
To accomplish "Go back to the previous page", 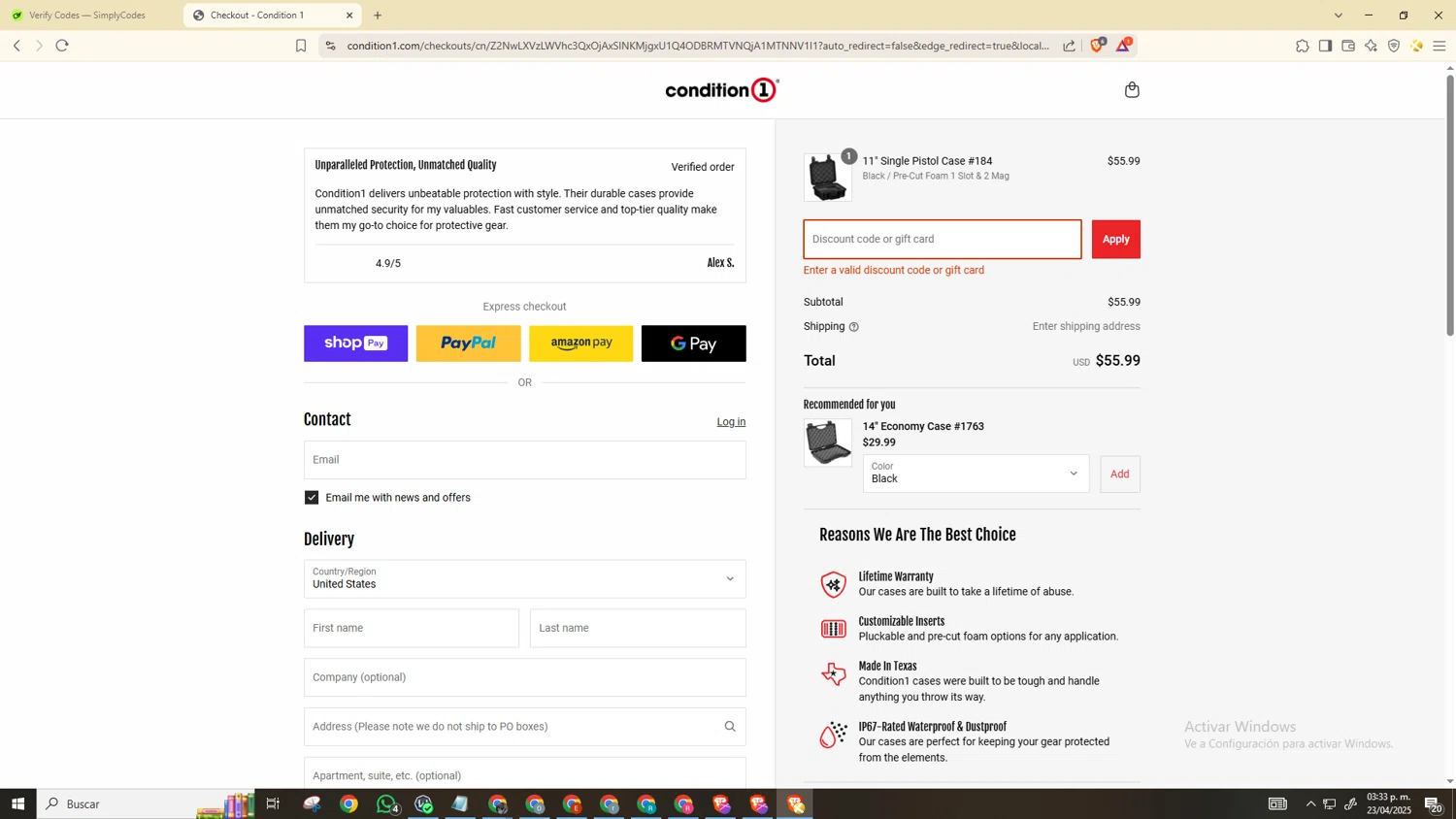I will click(x=17, y=46).
